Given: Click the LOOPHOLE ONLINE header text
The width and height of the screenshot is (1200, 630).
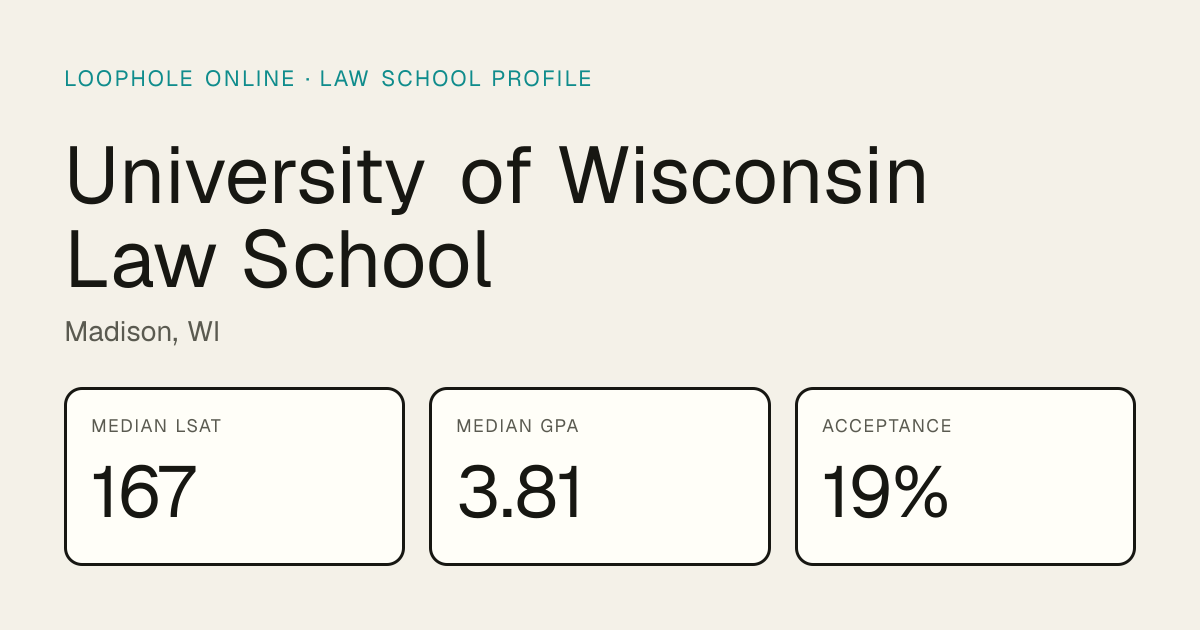Looking at the screenshot, I should [x=180, y=79].
